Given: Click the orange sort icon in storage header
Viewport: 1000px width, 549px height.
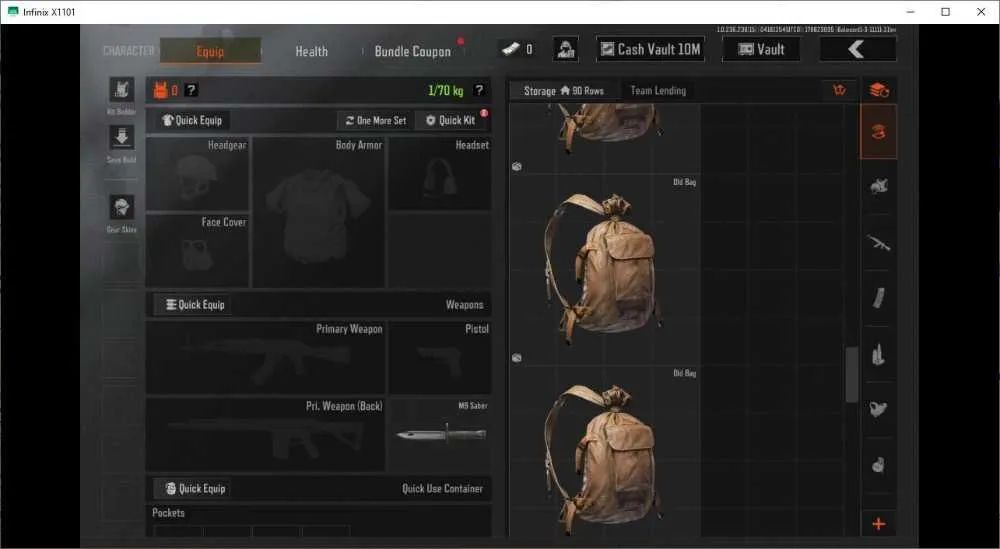Looking at the screenshot, I should [x=839, y=91].
